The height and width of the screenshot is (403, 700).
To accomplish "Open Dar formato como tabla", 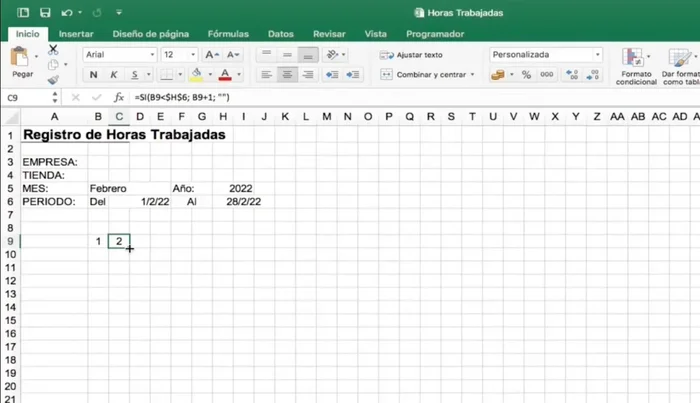I will (x=680, y=66).
